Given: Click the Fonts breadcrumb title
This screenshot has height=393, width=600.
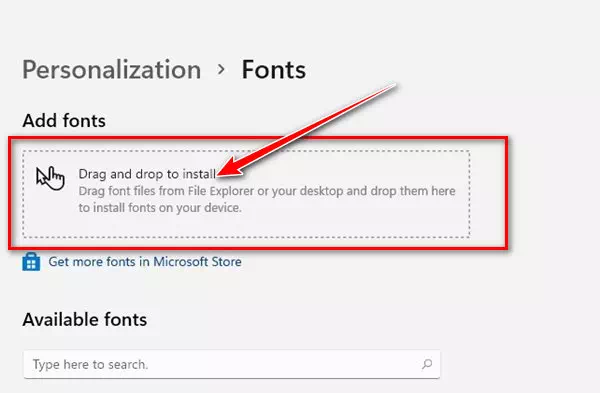Looking at the screenshot, I should (274, 70).
